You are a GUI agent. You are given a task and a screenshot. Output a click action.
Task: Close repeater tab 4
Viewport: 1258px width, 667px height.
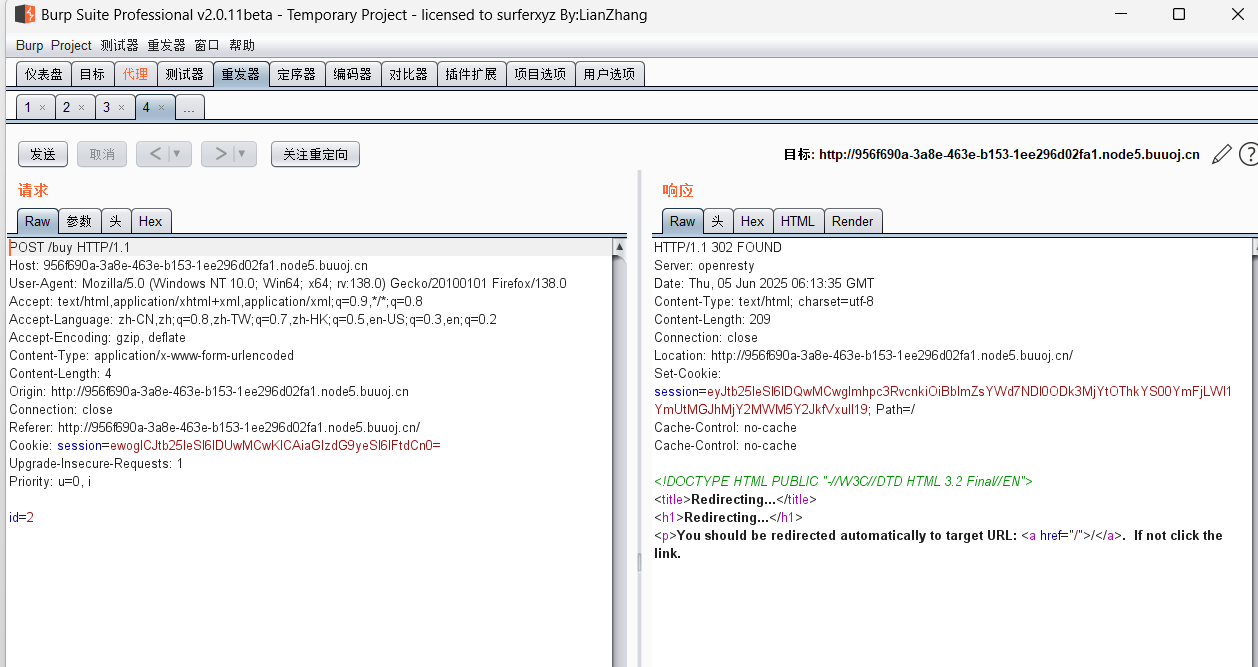point(162,107)
